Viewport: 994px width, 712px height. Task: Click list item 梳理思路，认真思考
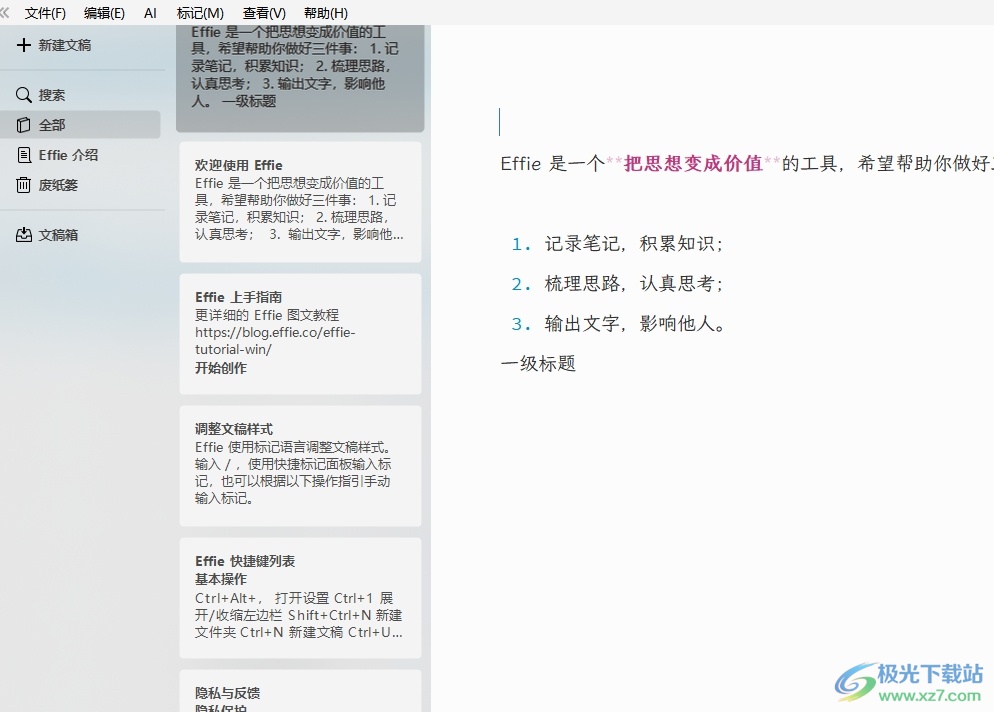coord(633,283)
